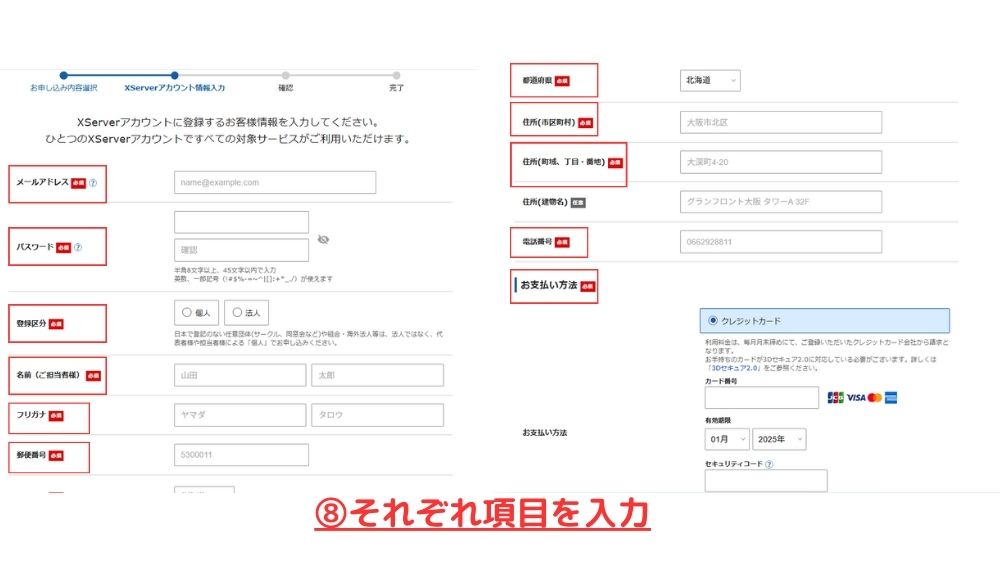Image resolution: width=1000 pixels, height=562 pixels.
Task: Click the 有効期限 label
Action: pos(718,420)
